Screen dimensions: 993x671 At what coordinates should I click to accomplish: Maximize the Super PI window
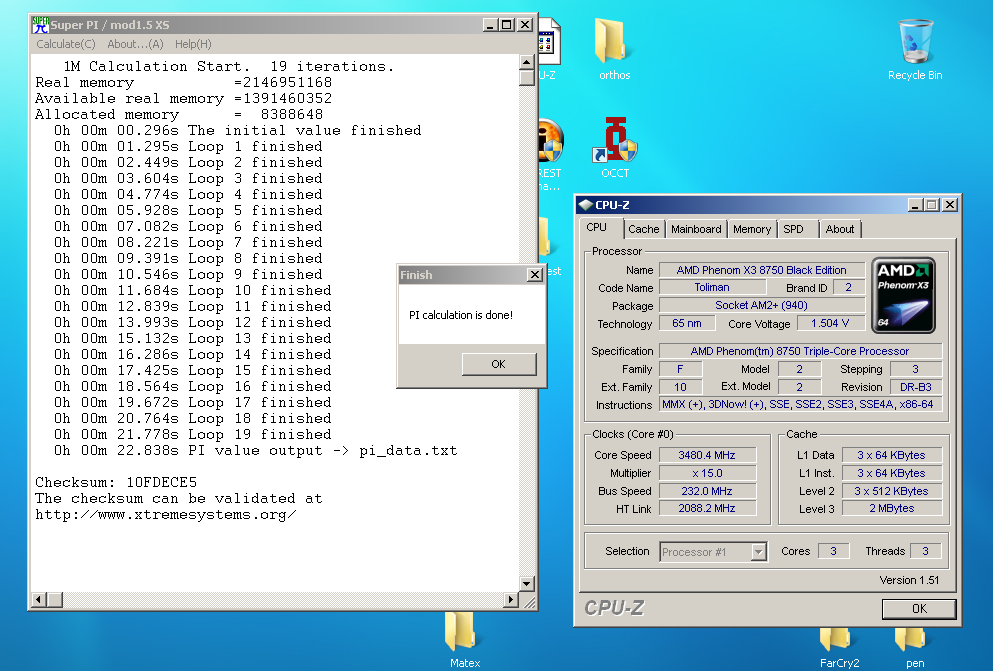click(x=507, y=25)
